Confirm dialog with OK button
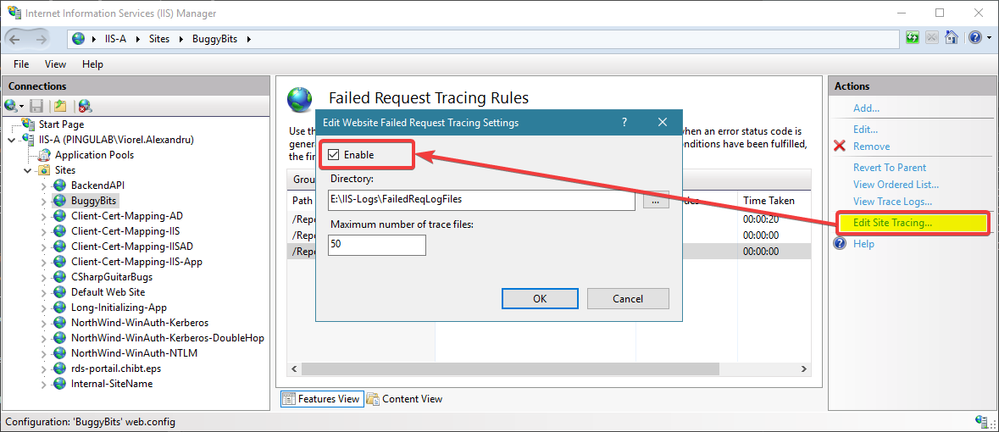The image size is (999, 432). [540, 298]
